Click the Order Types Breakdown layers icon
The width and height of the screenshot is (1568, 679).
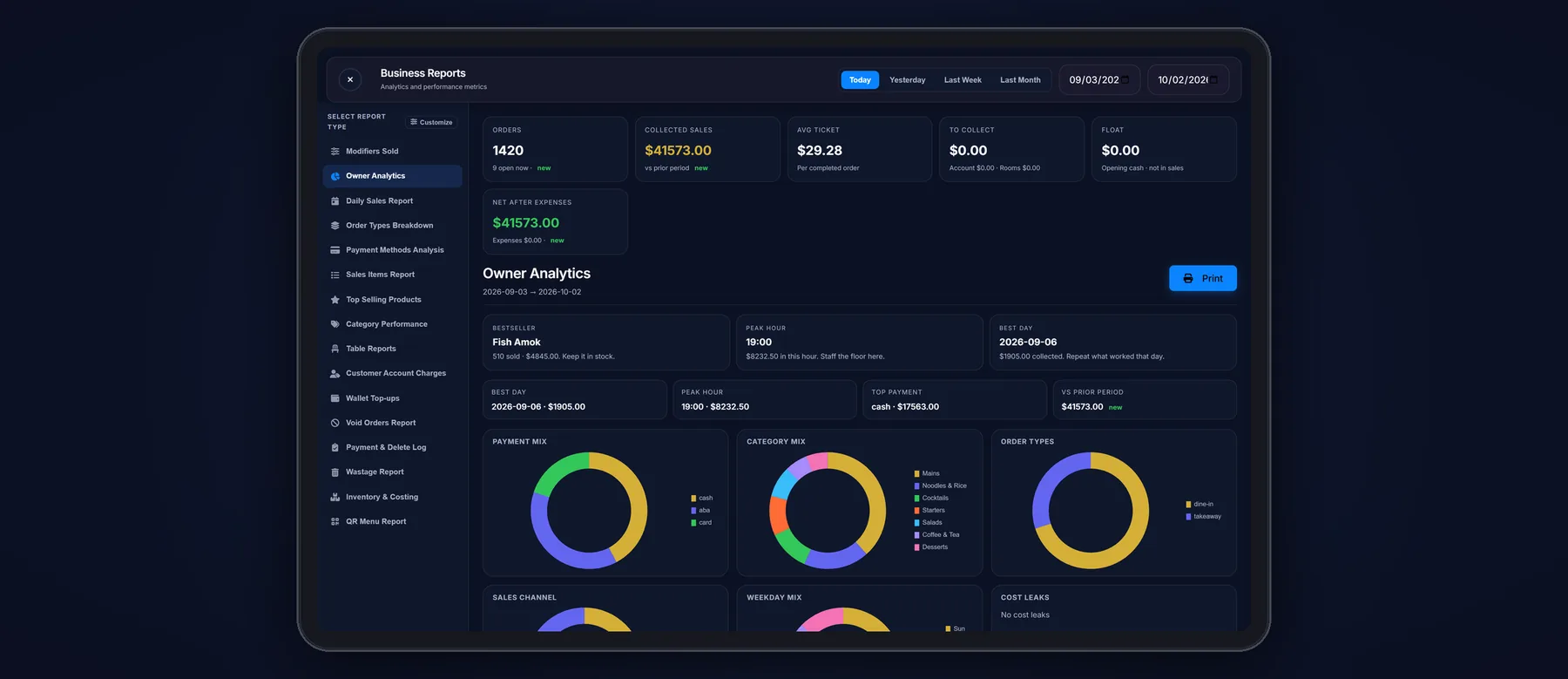tap(335, 226)
